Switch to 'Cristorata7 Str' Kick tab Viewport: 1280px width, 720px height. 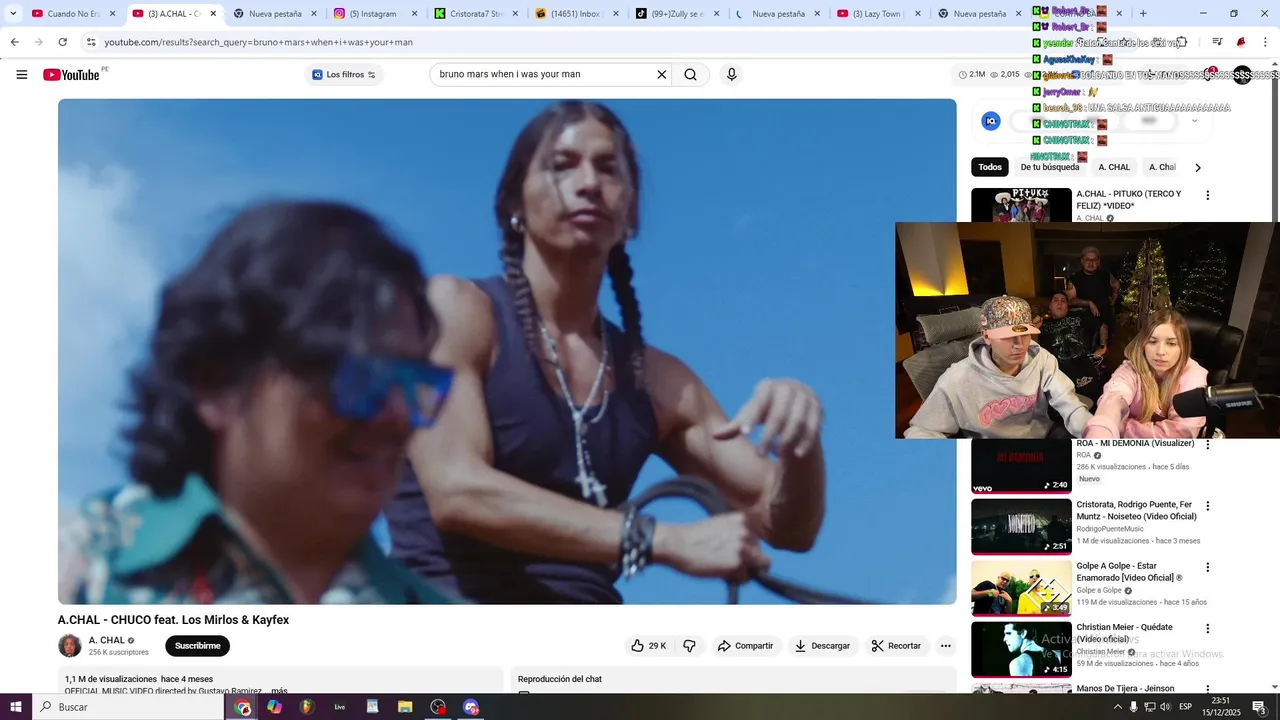coord(475,14)
